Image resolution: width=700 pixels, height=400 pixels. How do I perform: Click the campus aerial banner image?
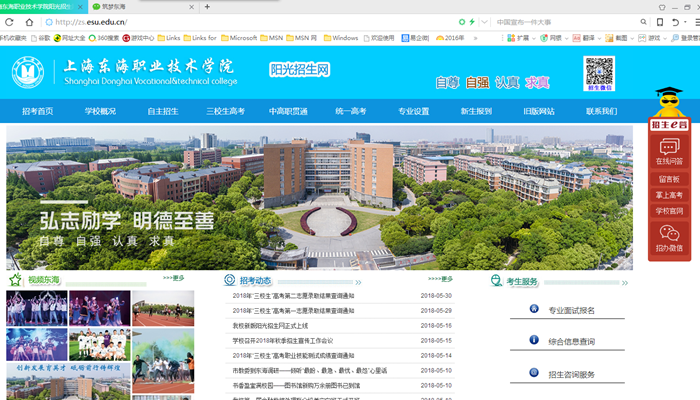tap(319, 197)
